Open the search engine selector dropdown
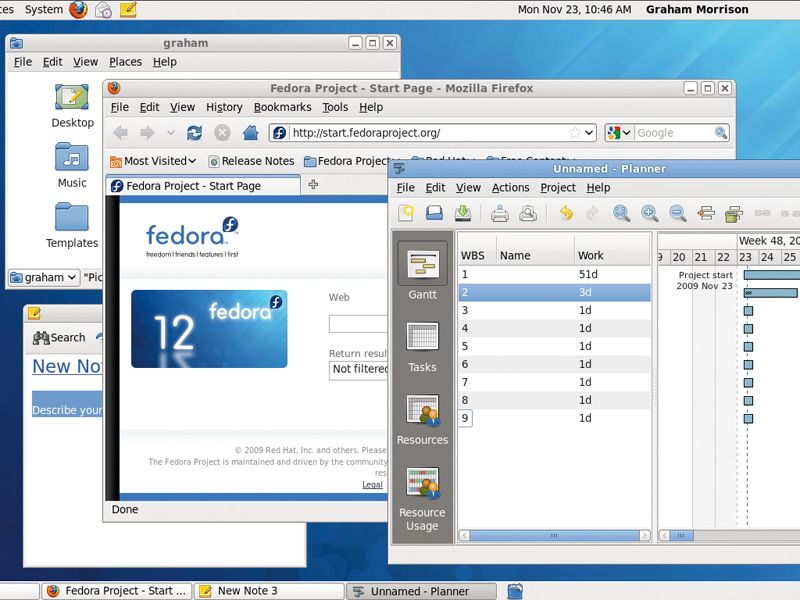The width and height of the screenshot is (800, 600). 619,133
